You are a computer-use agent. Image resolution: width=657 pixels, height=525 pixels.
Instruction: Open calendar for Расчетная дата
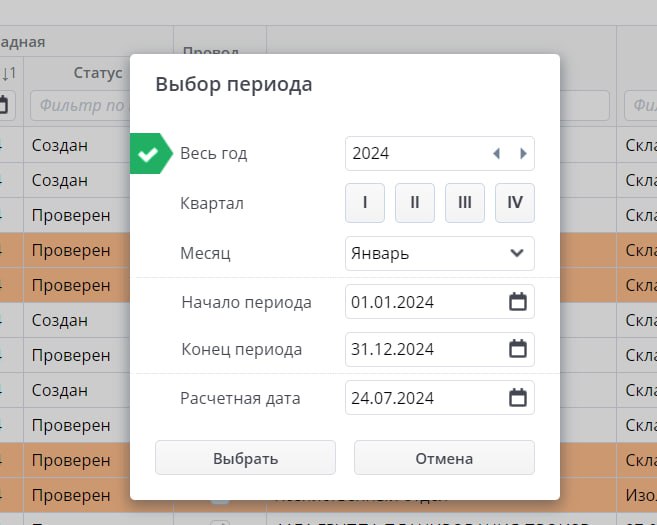pos(518,398)
